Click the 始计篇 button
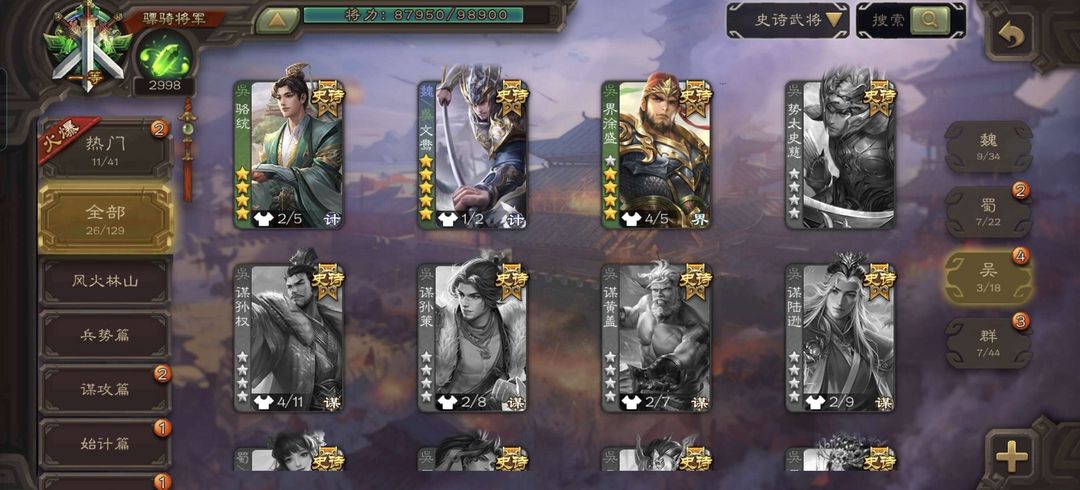1080x490 pixels. [x=105, y=443]
